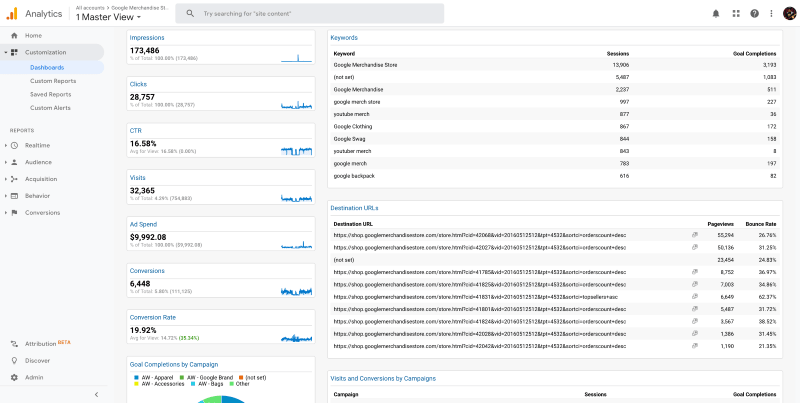The image size is (800, 403).
Task: Click the Attribution path icon
Action: pyautogui.click(x=14, y=344)
